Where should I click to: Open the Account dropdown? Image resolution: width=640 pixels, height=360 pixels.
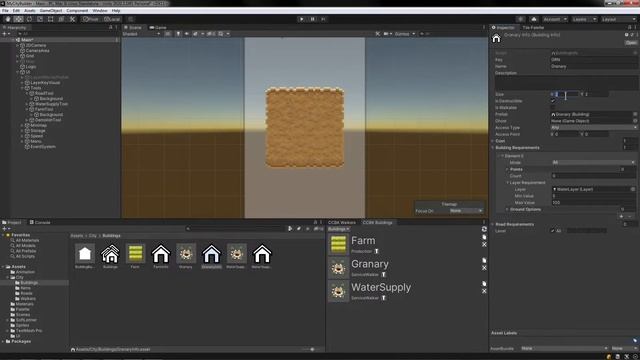[x=555, y=19]
